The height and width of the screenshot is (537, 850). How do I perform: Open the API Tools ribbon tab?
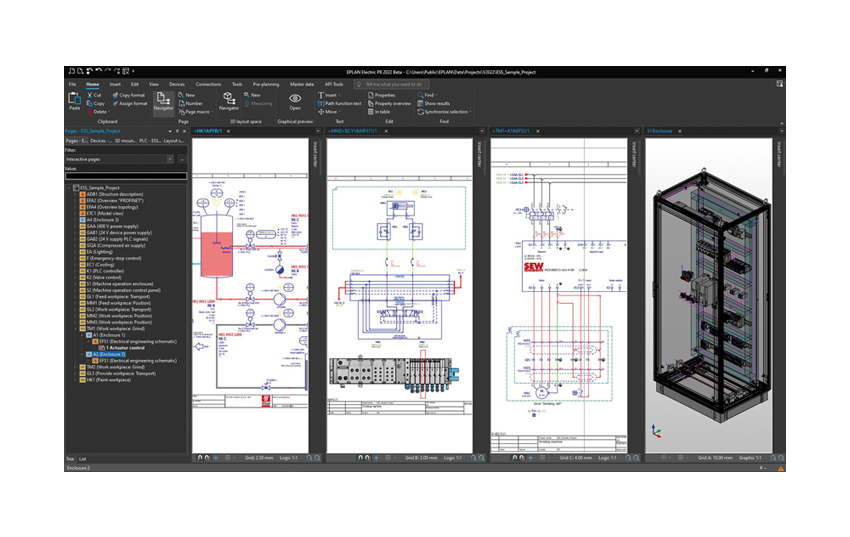pyautogui.click(x=334, y=84)
